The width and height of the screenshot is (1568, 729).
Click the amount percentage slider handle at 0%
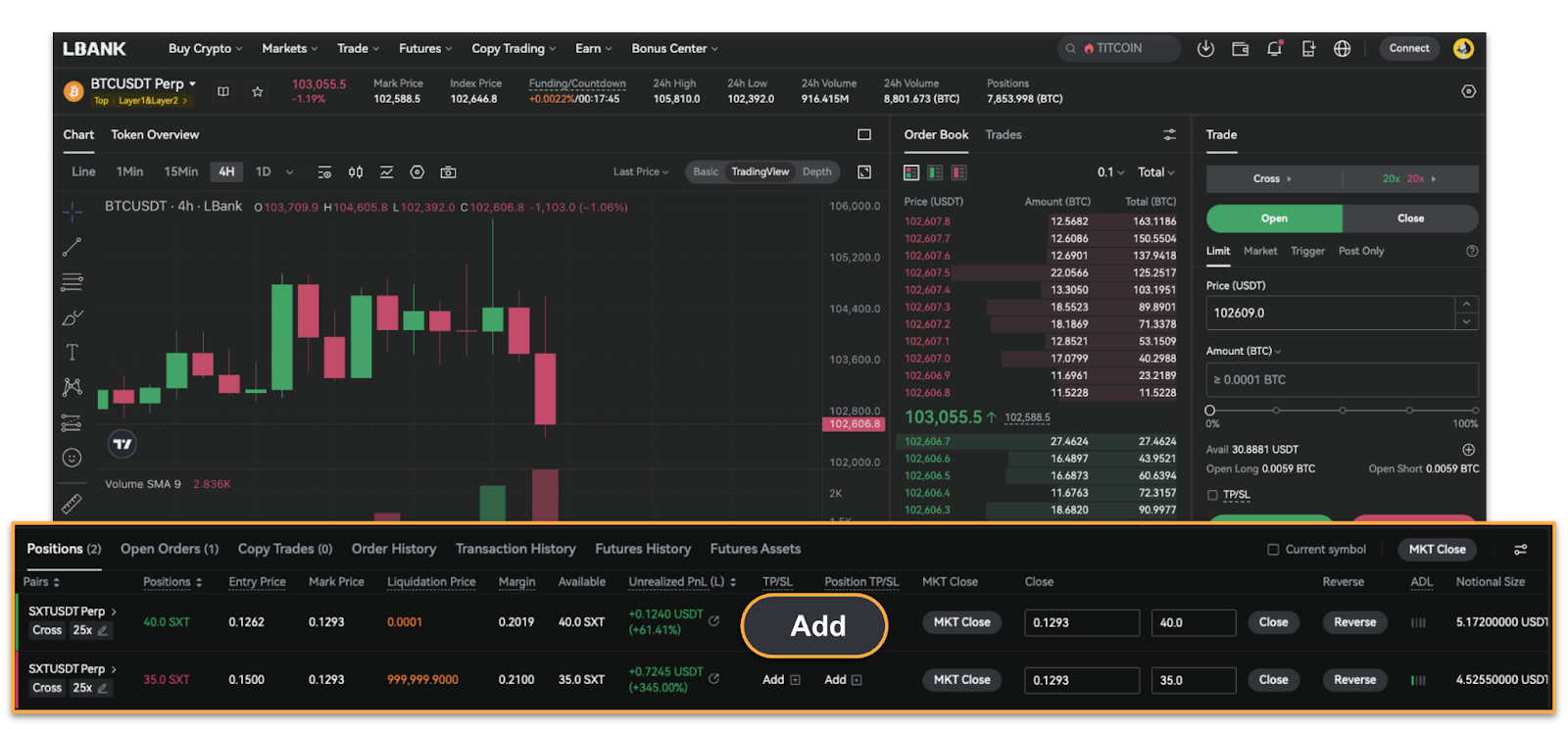tap(1210, 411)
